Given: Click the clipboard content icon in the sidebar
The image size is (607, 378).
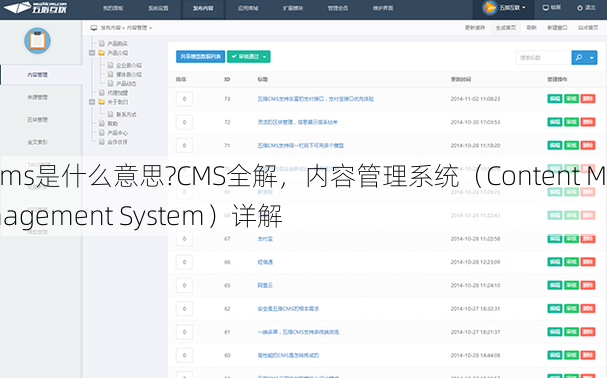Looking at the screenshot, I should [x=38, y=41].
